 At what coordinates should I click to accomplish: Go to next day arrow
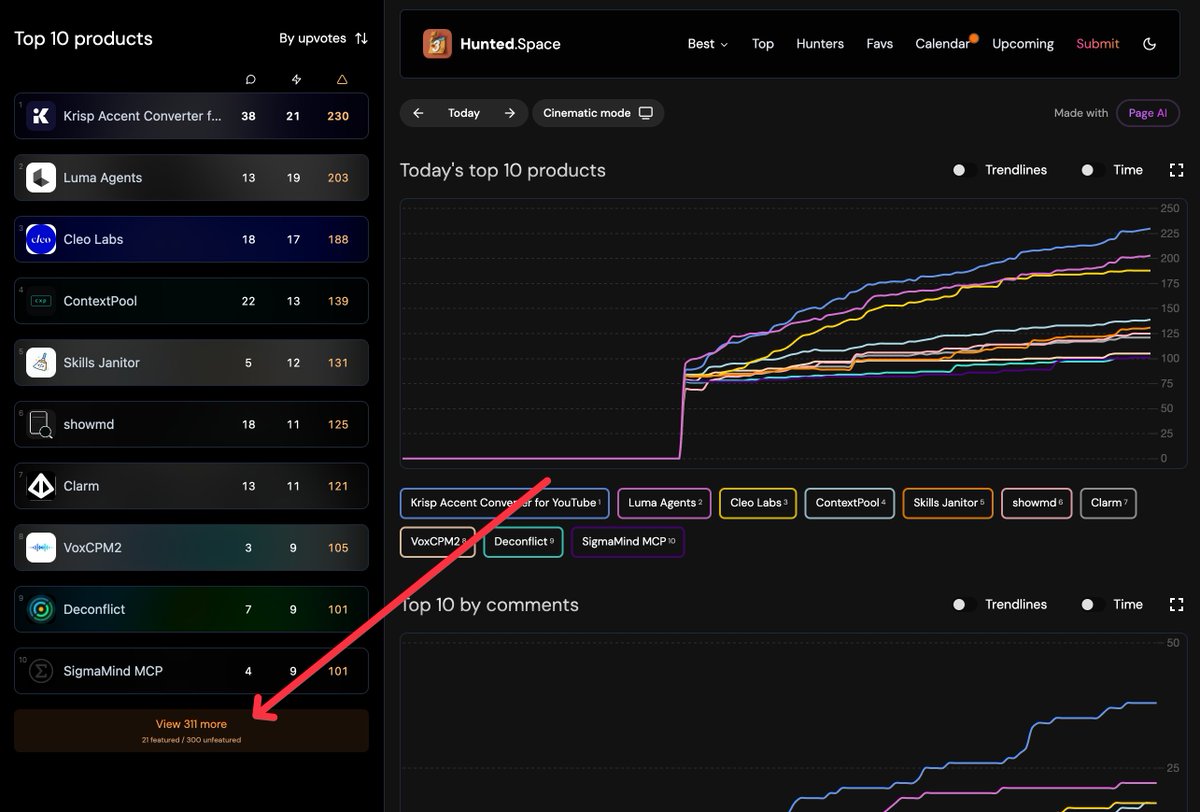click(x=510, y=113)
